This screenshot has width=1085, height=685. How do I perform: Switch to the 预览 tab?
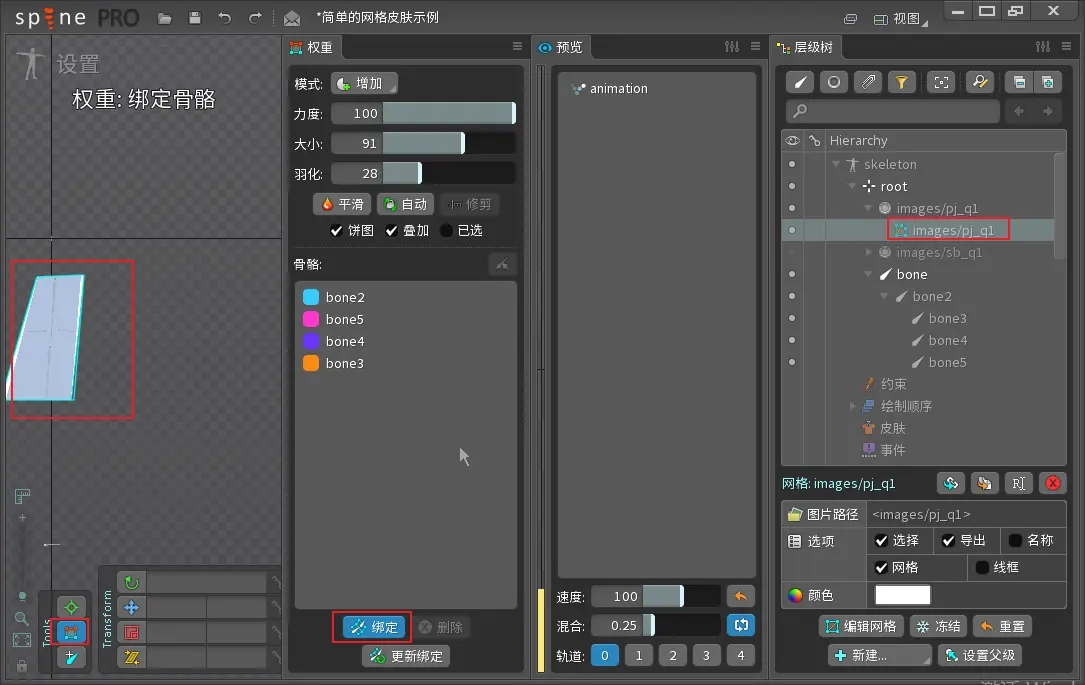pos(561,47)
